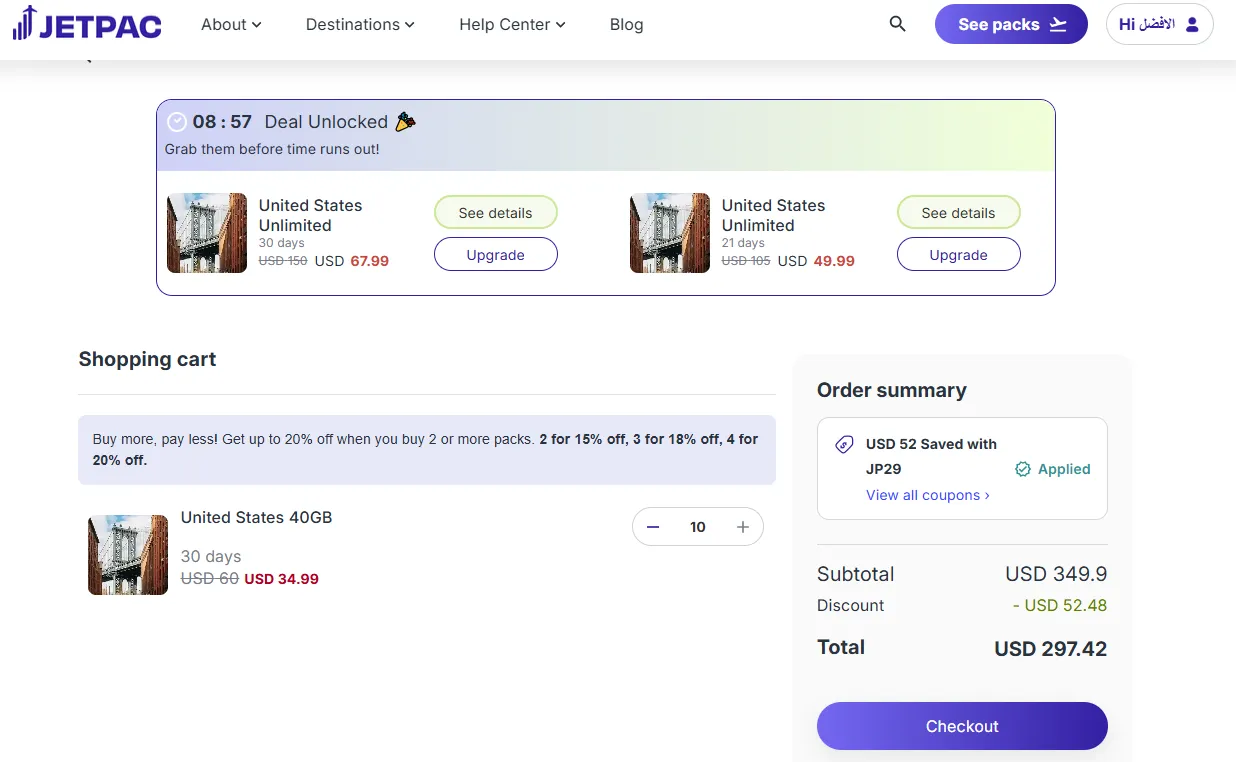
Task: Upgrade to 21 days Unlimited pack
Action: [958, 255]
